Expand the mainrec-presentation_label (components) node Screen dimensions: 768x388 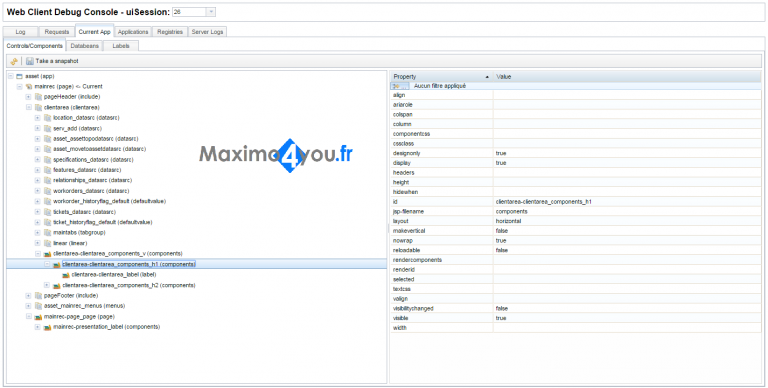(x=38, y=327)
